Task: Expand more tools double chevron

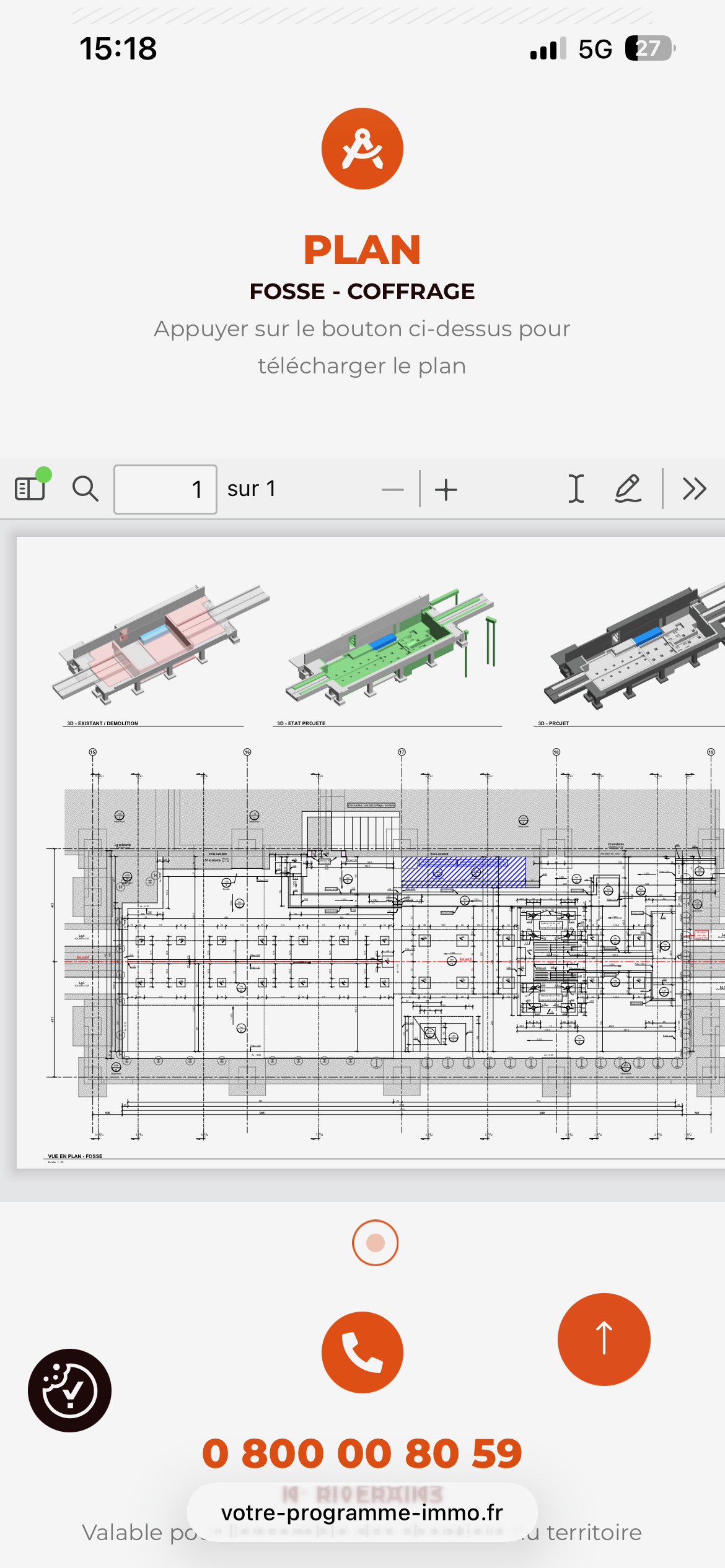Action: [694, 489]
